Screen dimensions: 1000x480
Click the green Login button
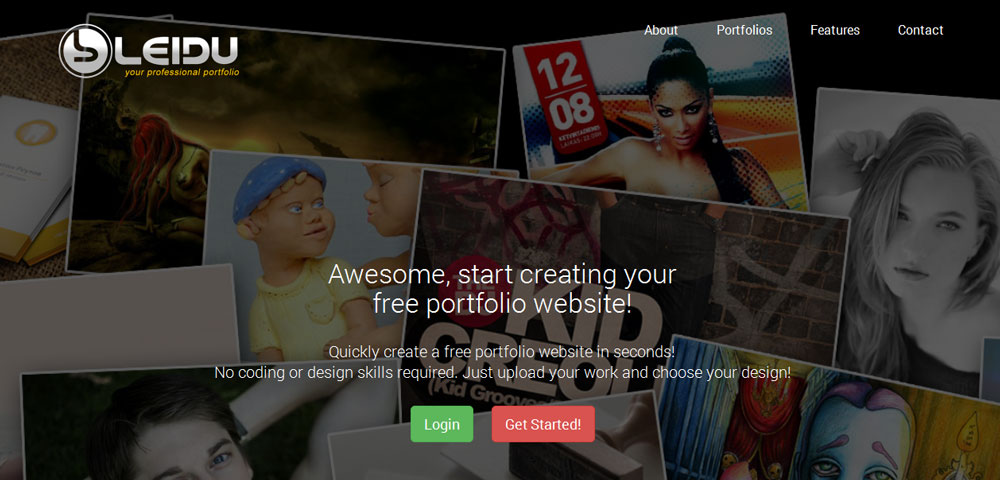442,424
